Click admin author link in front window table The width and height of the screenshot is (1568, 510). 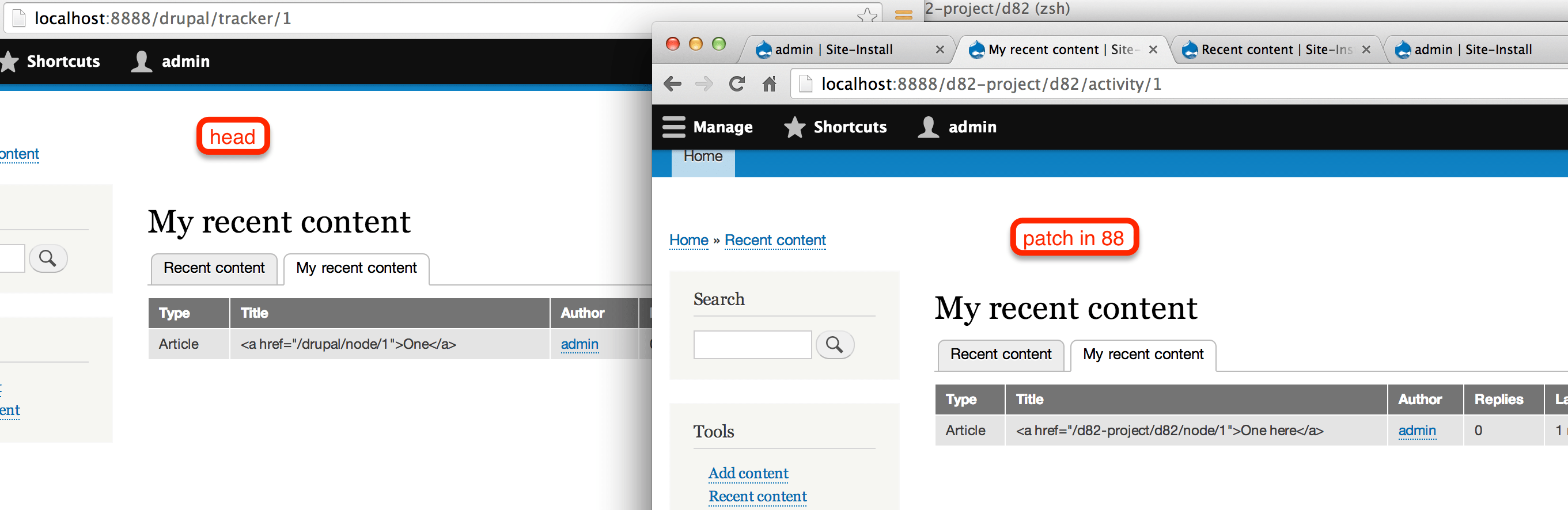[x=1416, y=431]
